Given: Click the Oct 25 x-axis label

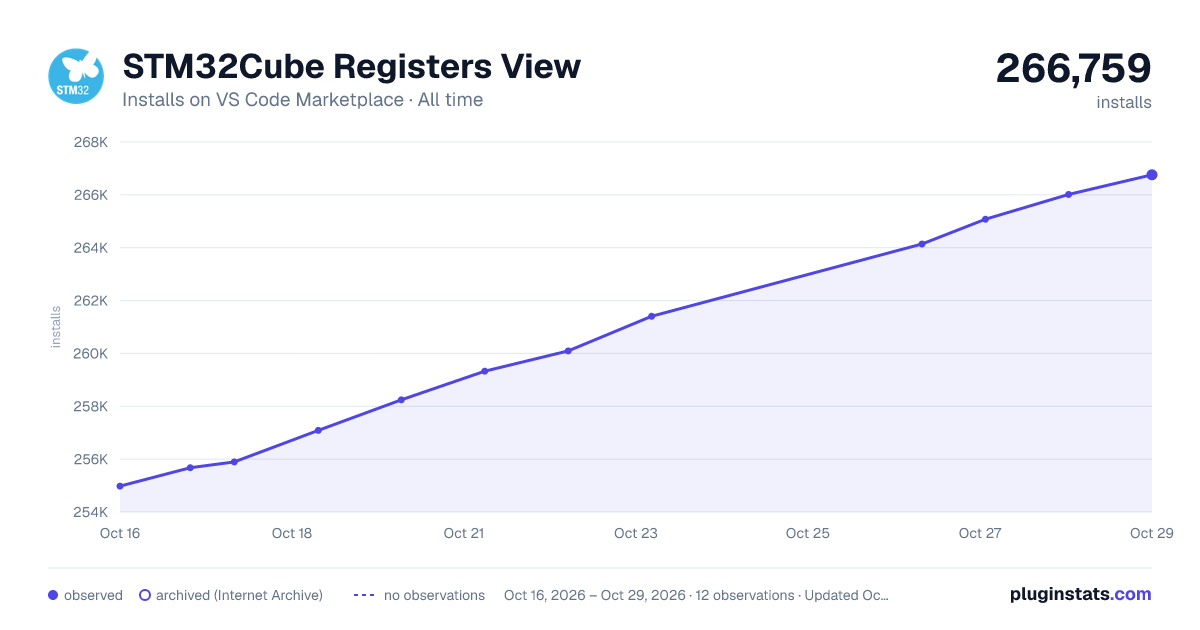Looking at the screenshot, I should [x=808, y=533].
